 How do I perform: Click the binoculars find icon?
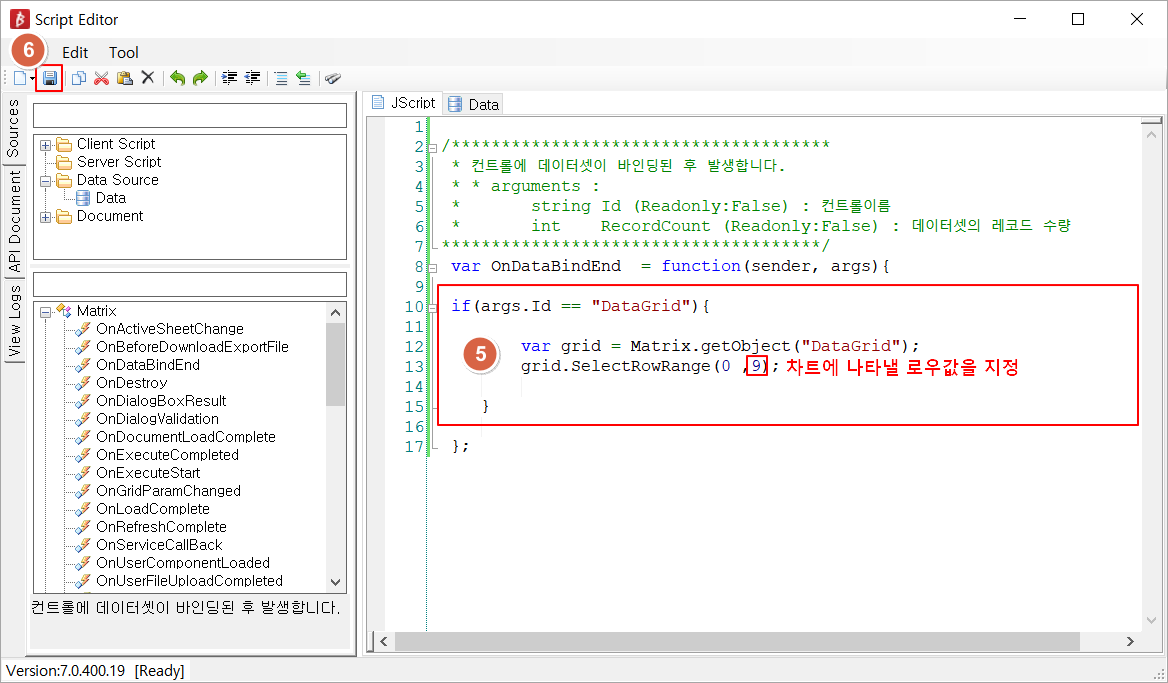pos(333,78)
